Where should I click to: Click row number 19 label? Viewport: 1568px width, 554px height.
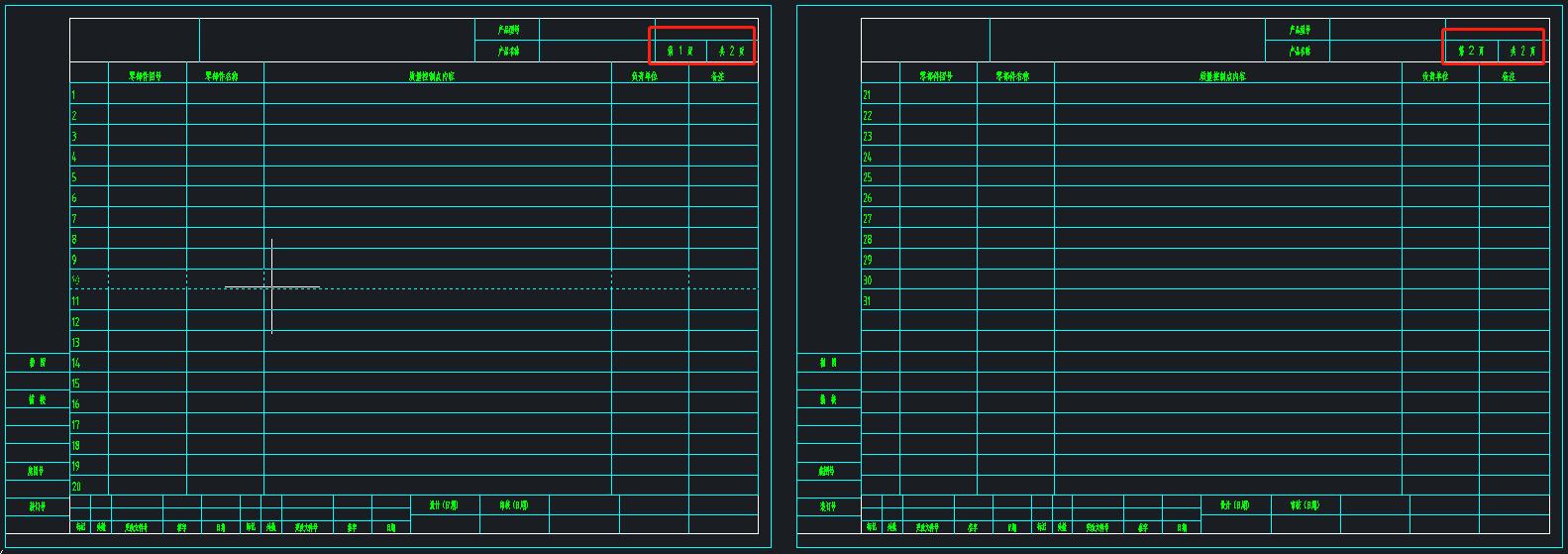pos(75,467)
